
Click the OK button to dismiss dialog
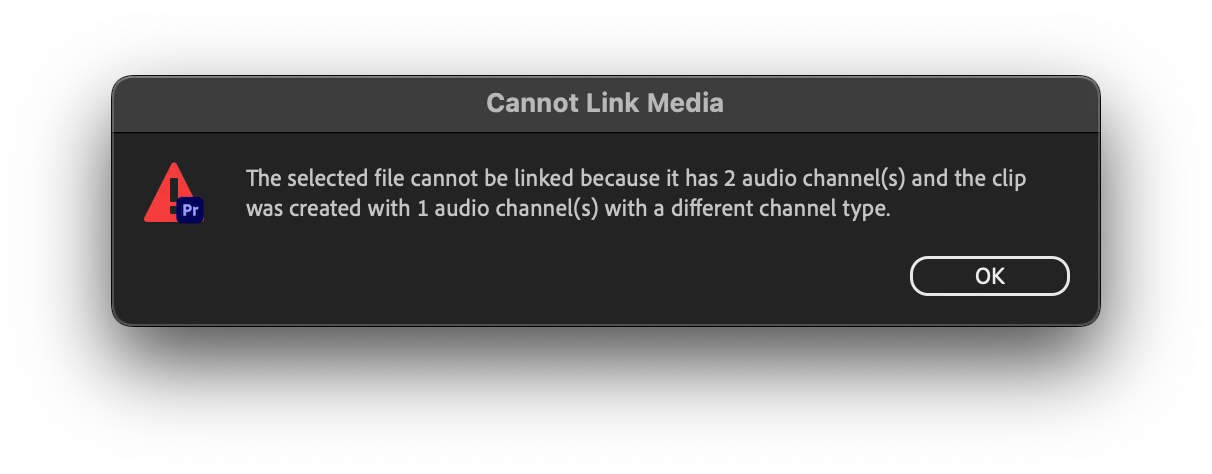pos(989,276)
